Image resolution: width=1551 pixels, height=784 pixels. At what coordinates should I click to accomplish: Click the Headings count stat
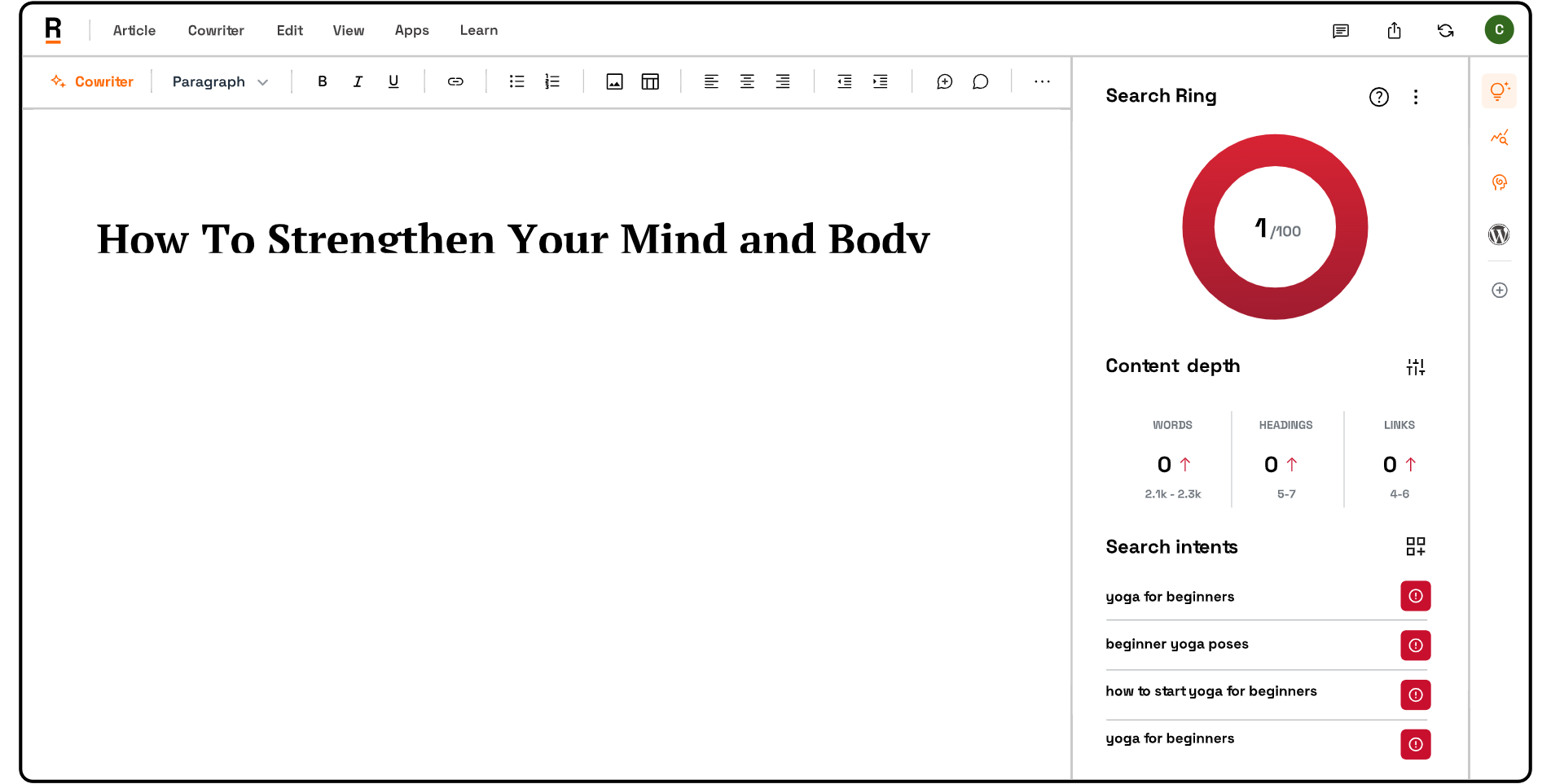tap(1281, 464)
